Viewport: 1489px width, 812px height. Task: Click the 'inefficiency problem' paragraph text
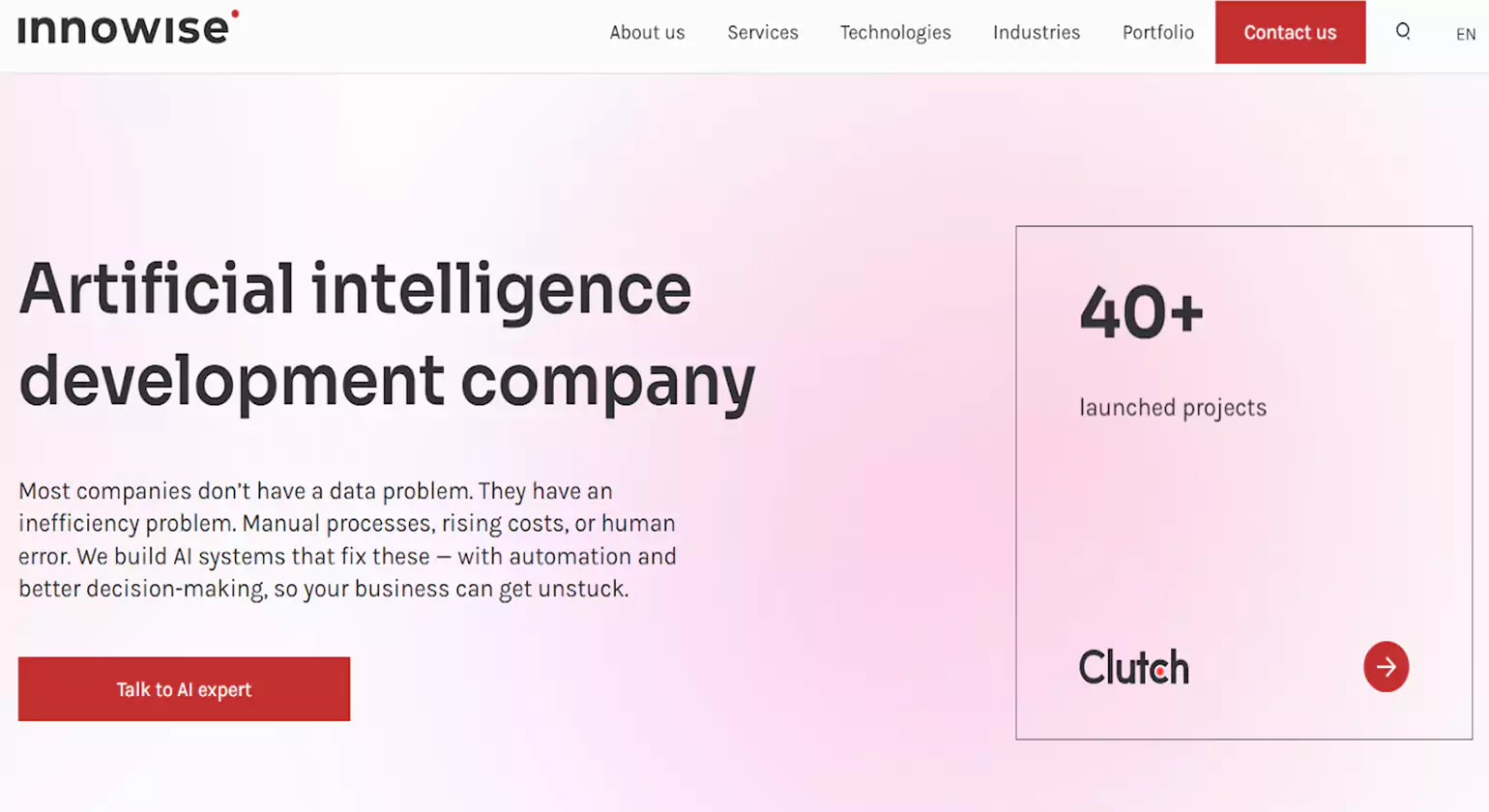click(128, 524)
